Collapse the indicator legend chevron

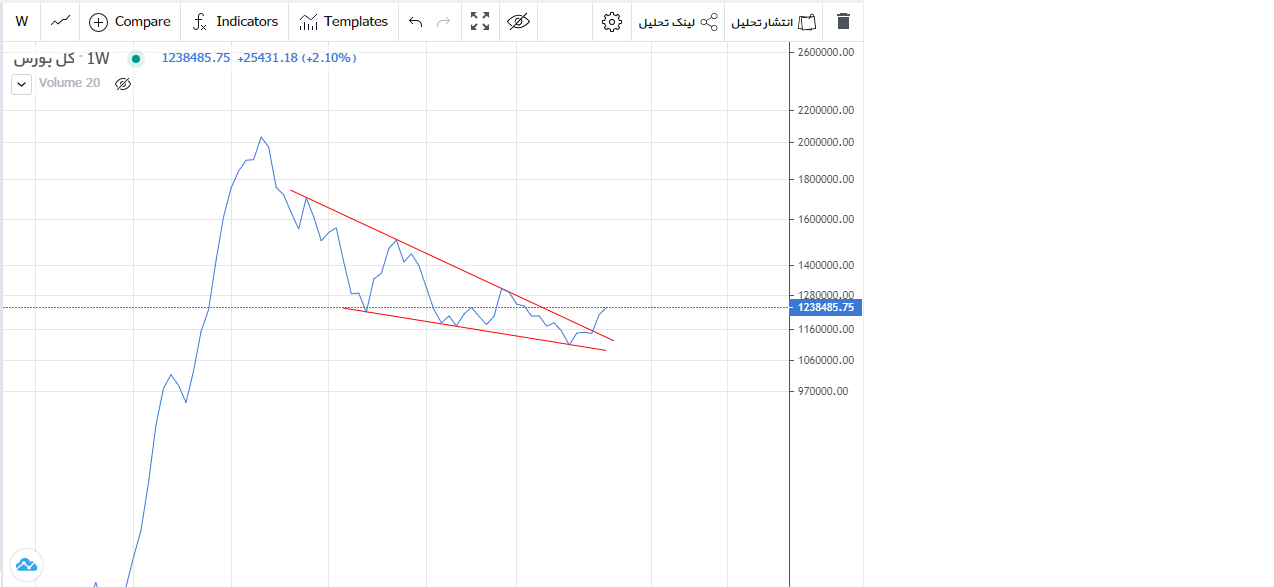tap(22, 84)
